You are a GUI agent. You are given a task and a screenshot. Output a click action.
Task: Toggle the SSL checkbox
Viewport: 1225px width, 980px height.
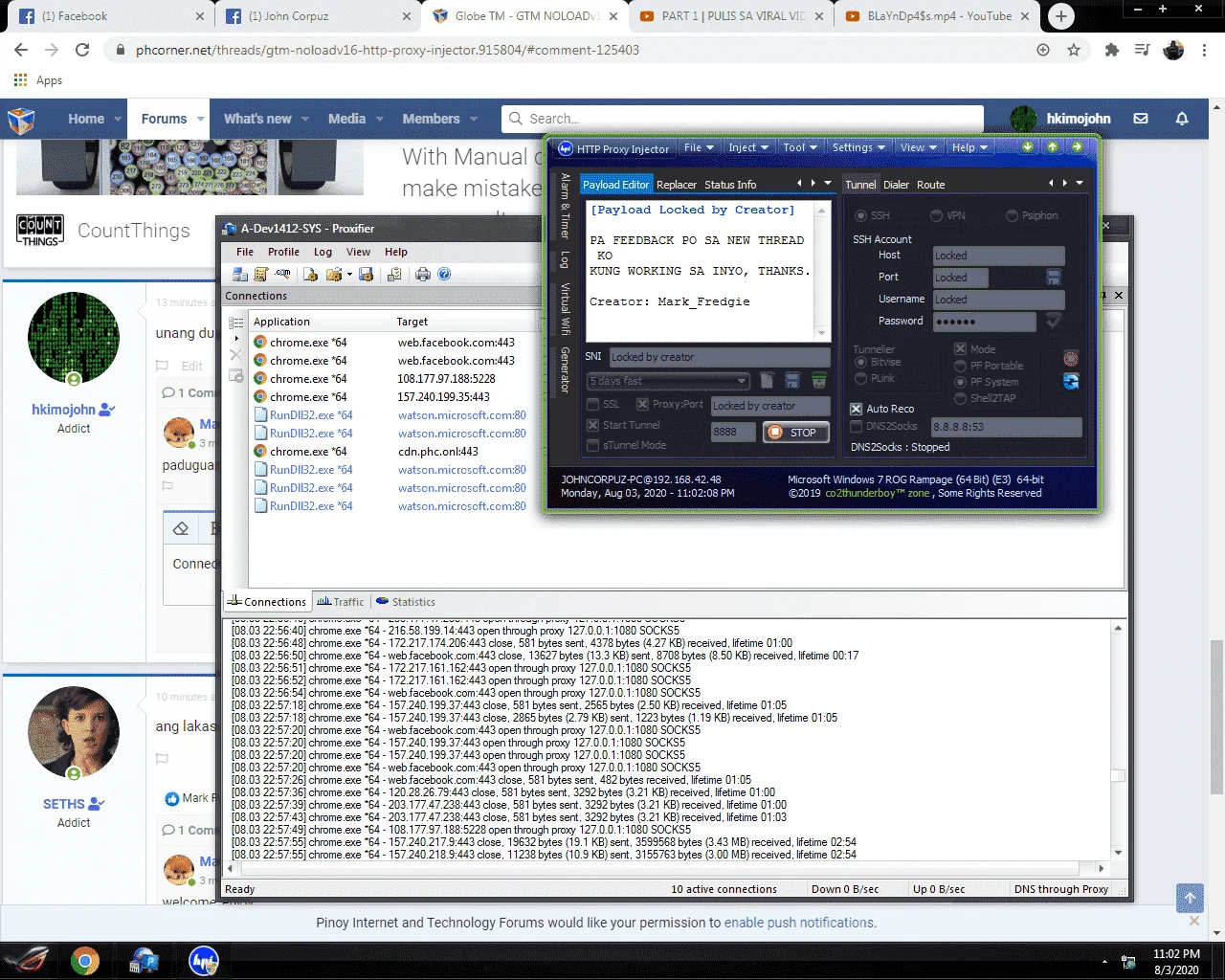point(593,404)
